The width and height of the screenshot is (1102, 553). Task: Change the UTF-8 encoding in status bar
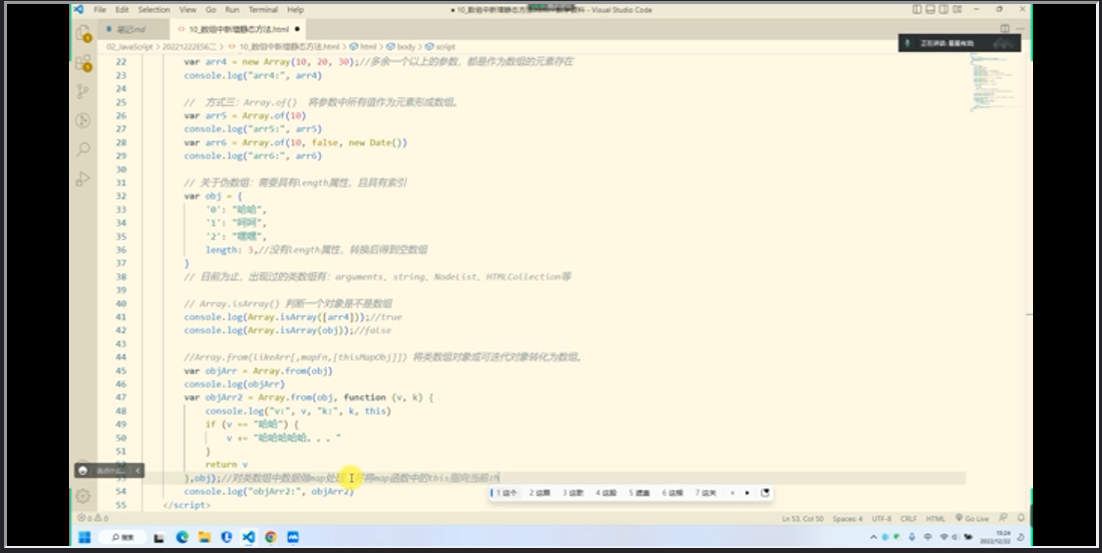coord(881,519)
